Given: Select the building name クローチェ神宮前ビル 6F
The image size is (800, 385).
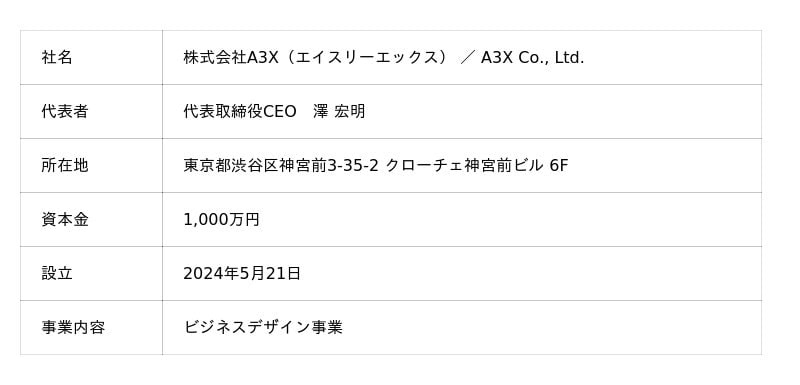Looking at the screenshot, I should (x=477, y=166).
